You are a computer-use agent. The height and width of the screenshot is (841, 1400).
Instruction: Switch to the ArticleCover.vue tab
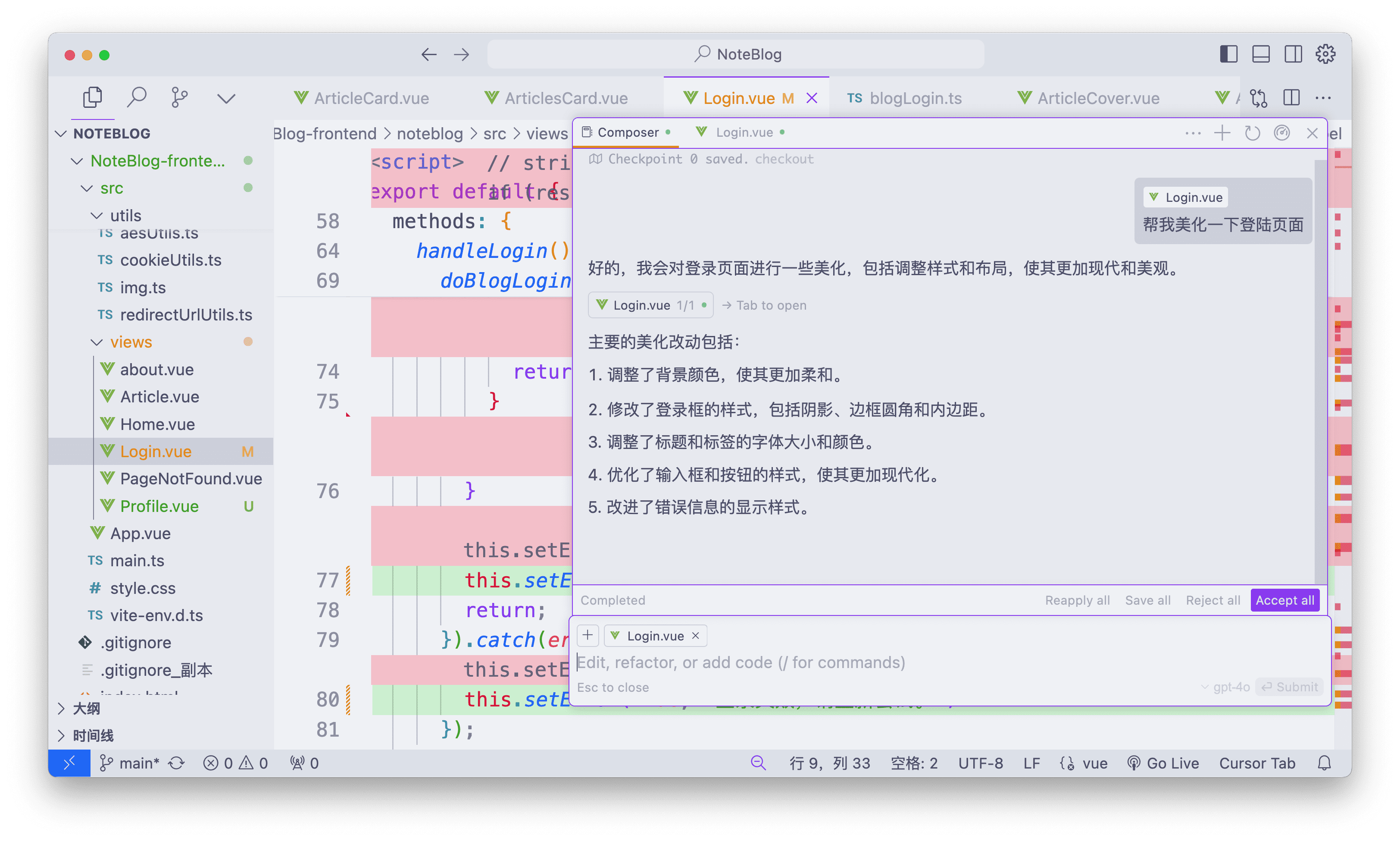pos(1088,98)
